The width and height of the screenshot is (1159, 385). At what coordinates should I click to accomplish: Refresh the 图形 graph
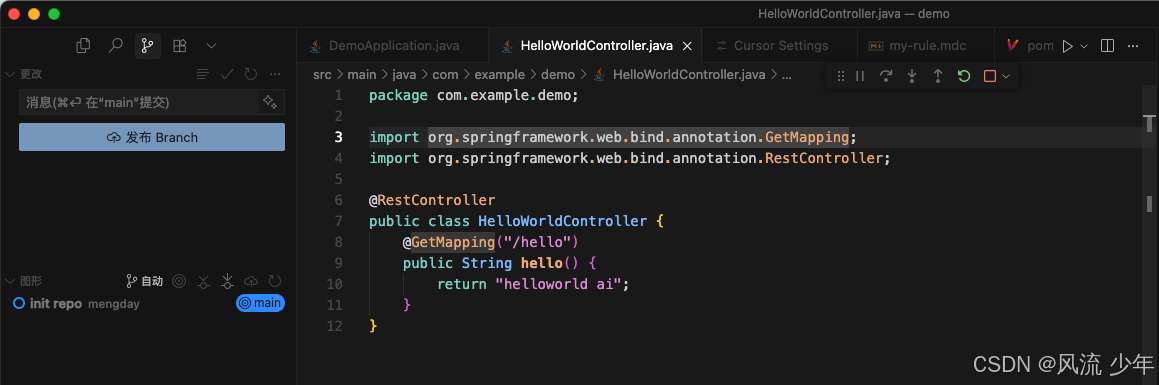point(275,281)
